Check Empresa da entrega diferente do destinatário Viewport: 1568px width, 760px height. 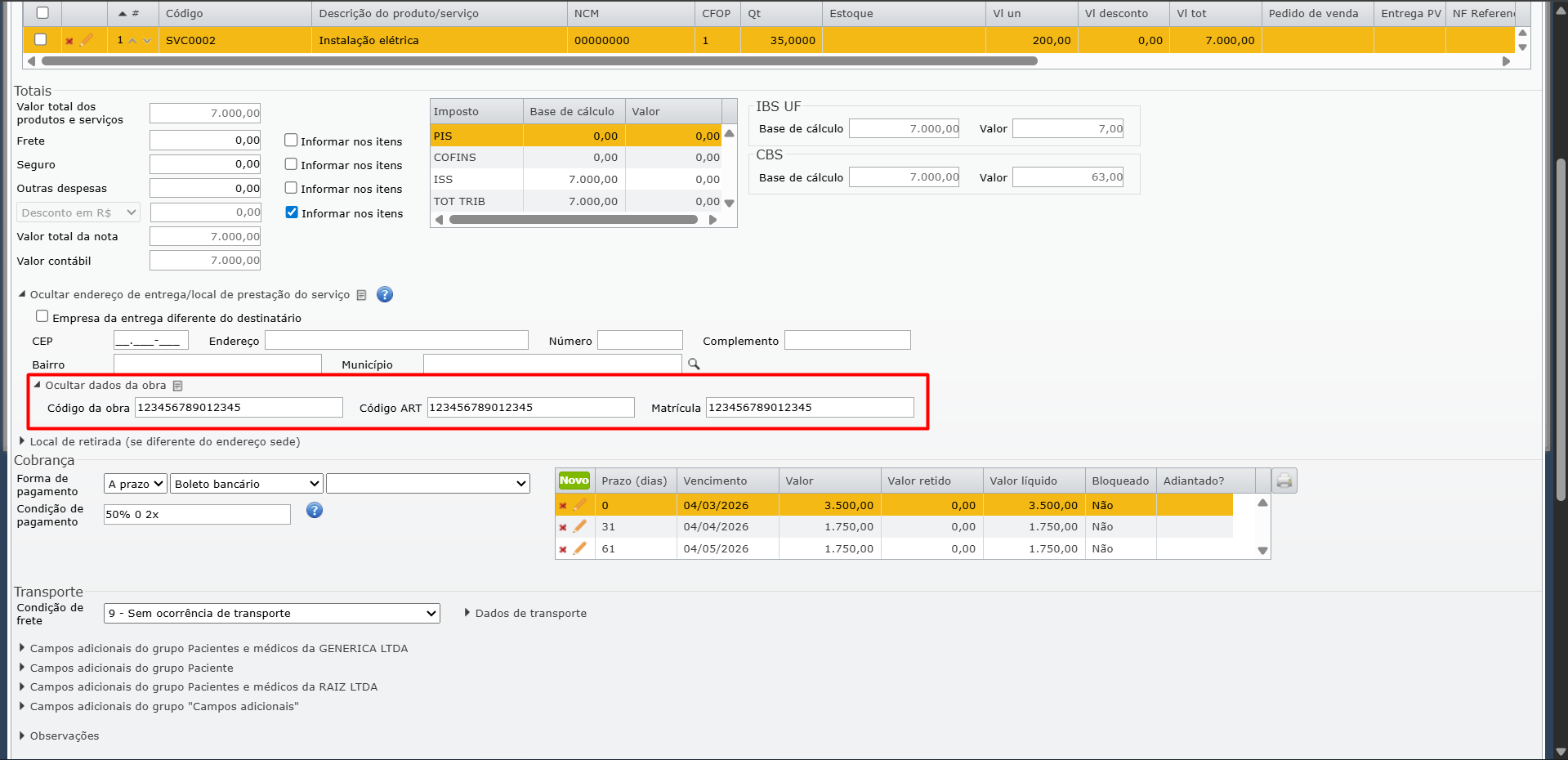point(42,316)
